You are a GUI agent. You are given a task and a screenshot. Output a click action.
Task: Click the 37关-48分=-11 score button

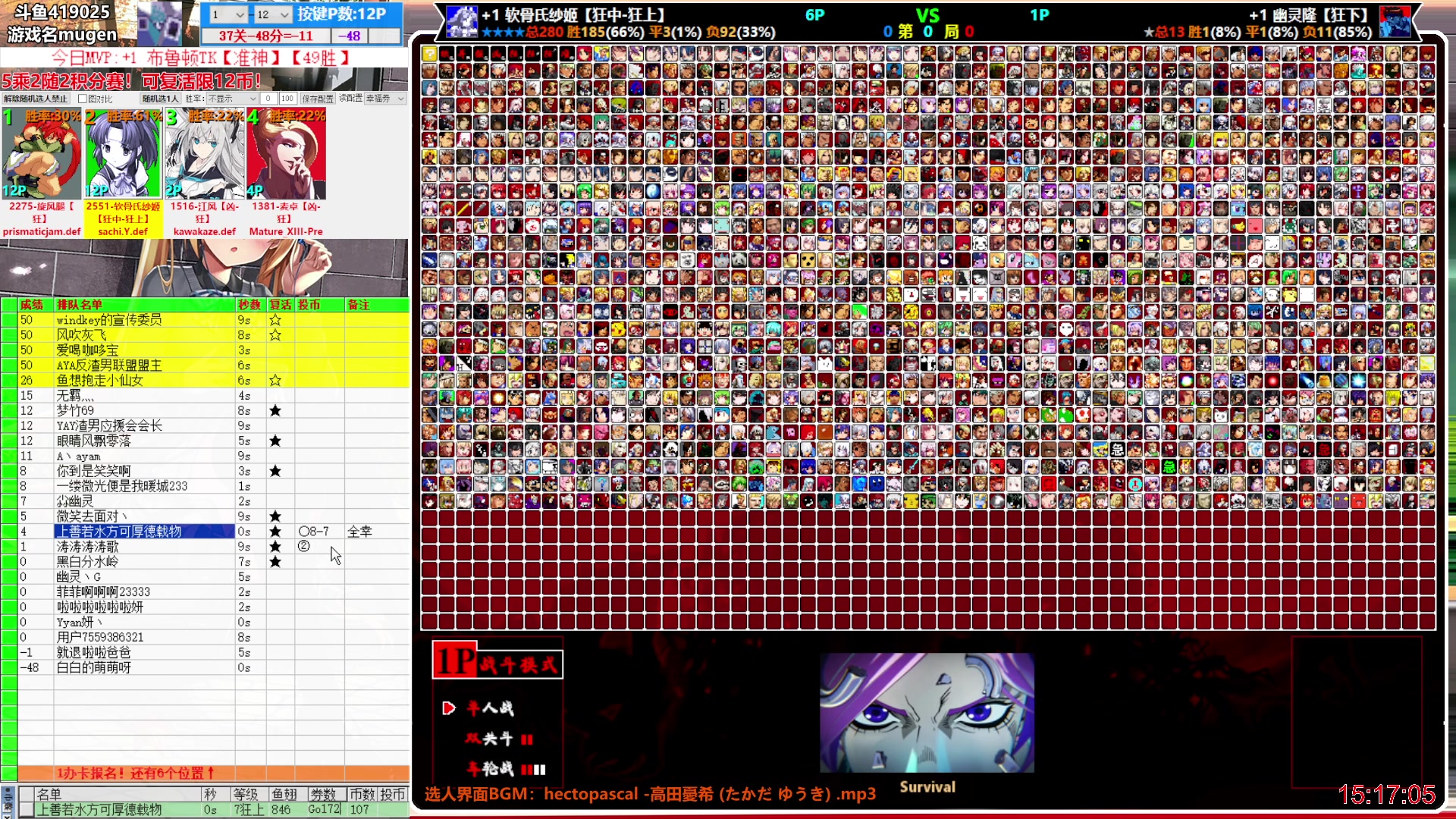[265, 36]
